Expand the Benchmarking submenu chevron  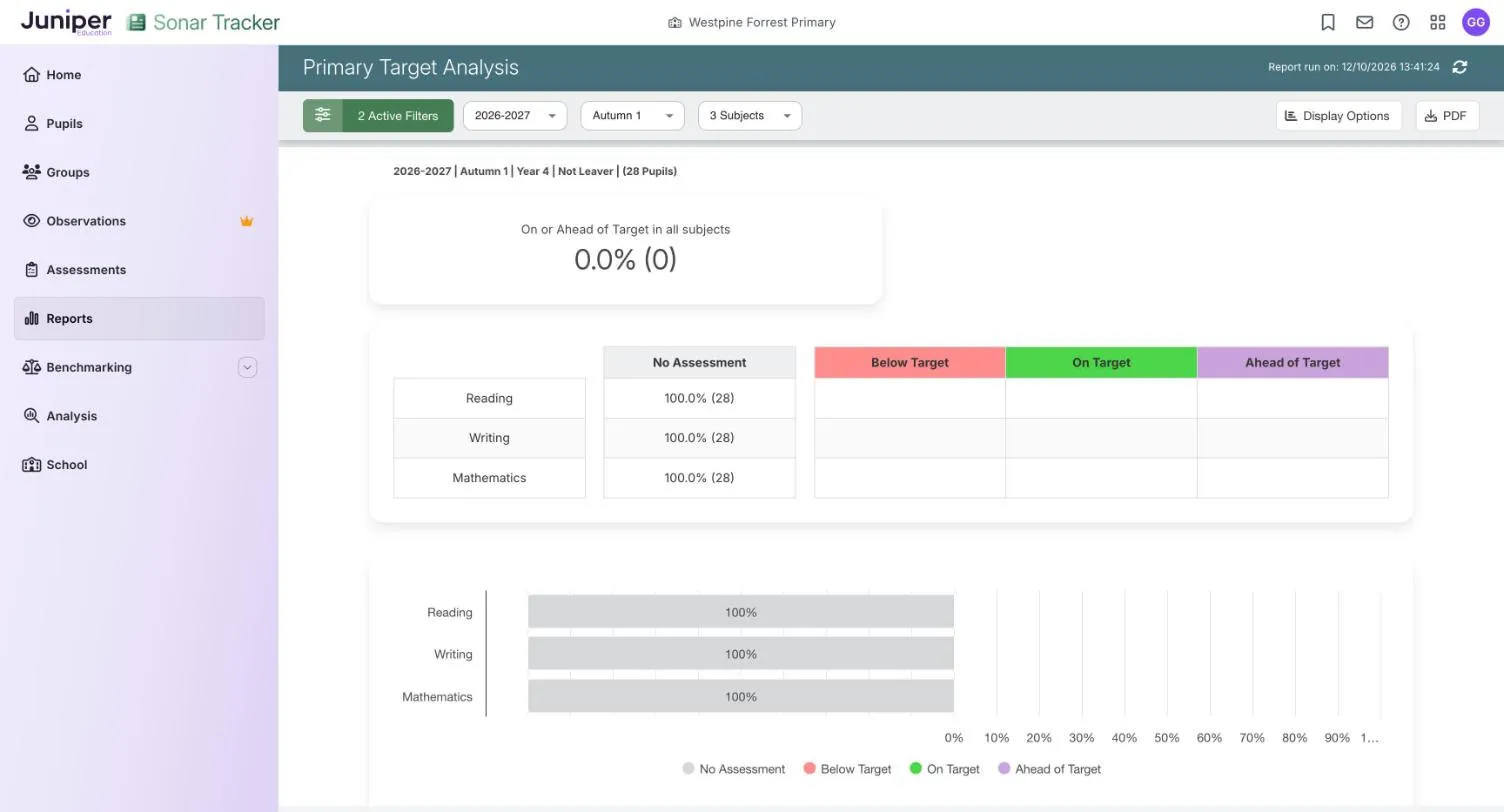point(247,367)
